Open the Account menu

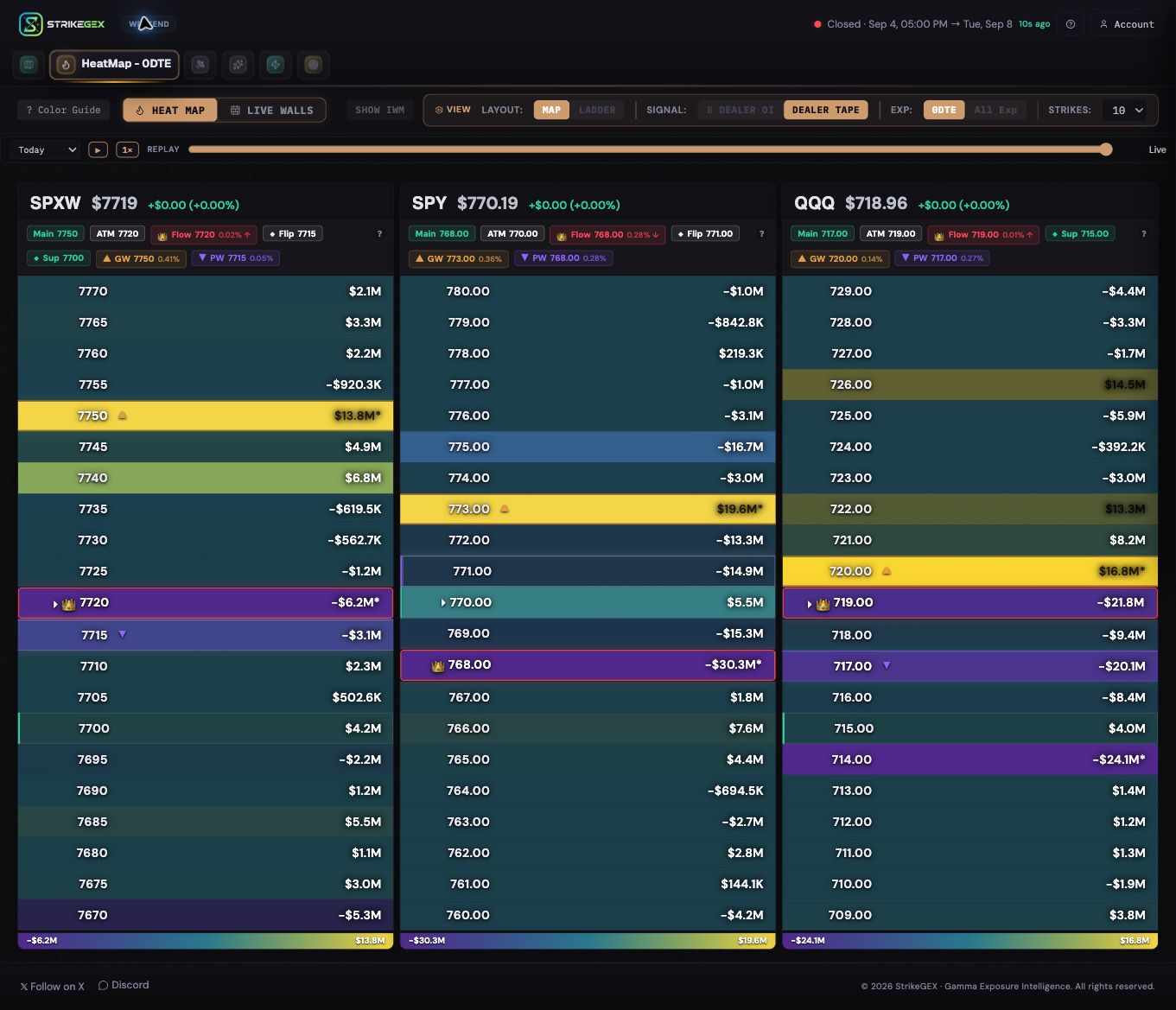[1127, 24]
